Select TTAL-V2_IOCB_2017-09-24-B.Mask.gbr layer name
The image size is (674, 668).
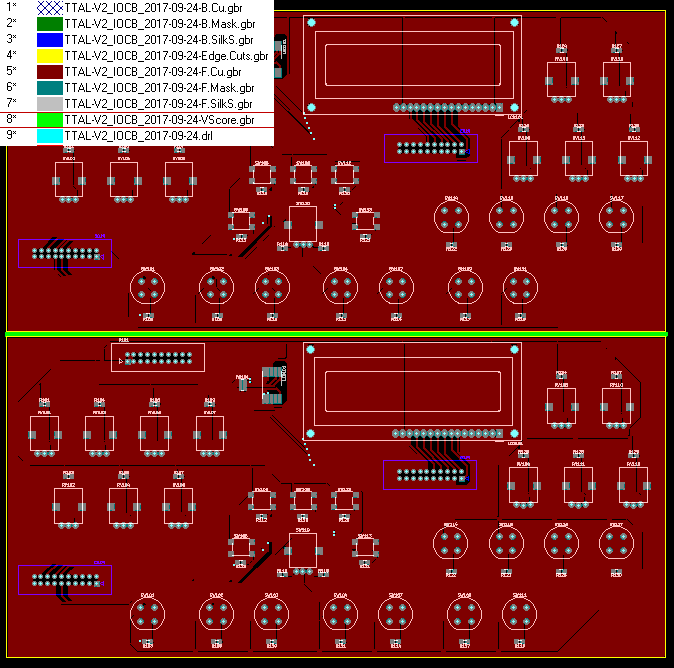(160, 24)
